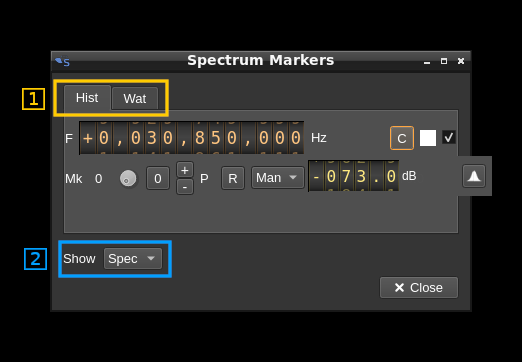The image size is (522, 362).
Task: Click the peak spectrum icon button
Action: click(474, 176)
